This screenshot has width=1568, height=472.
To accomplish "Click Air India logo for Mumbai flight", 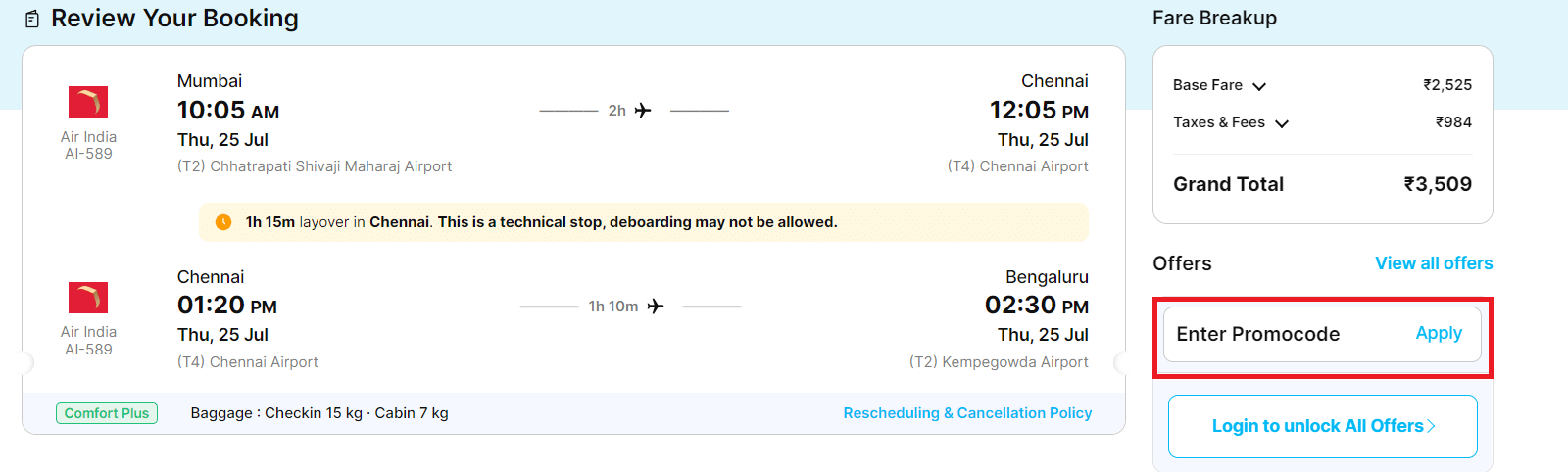I will [88, 102].
